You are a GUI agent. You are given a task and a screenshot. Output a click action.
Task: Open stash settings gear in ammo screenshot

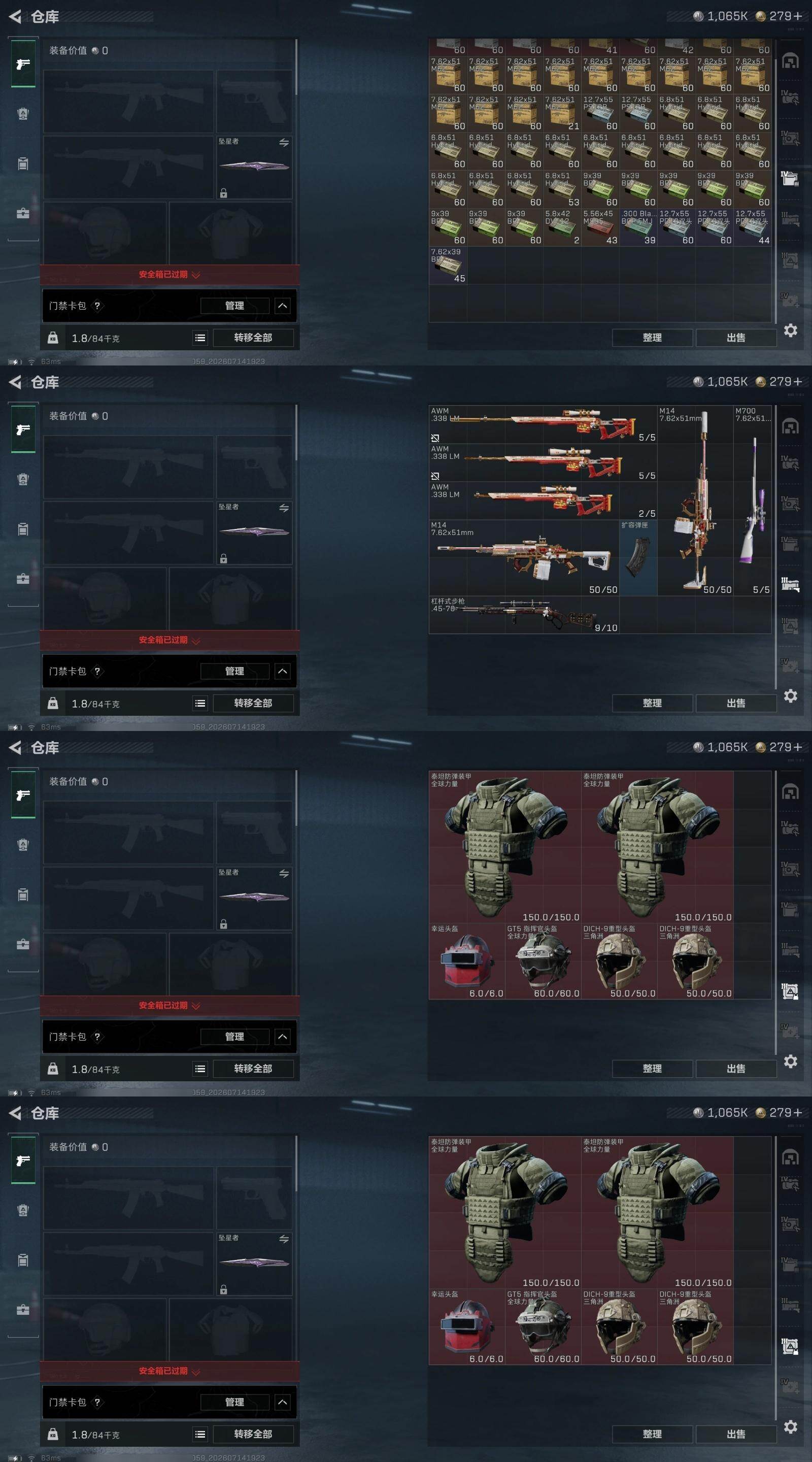(x=791, y=330)
